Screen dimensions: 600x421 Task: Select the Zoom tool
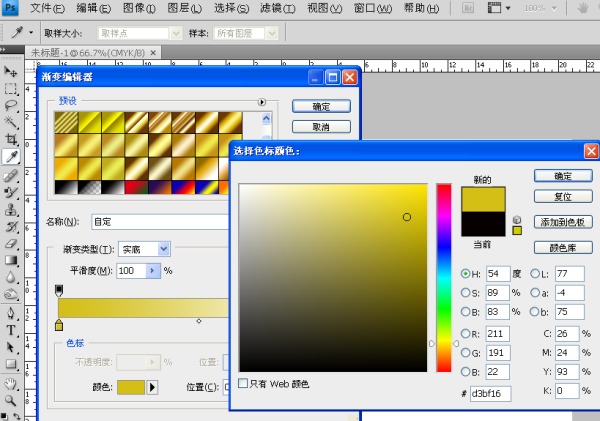pos(11,401)
